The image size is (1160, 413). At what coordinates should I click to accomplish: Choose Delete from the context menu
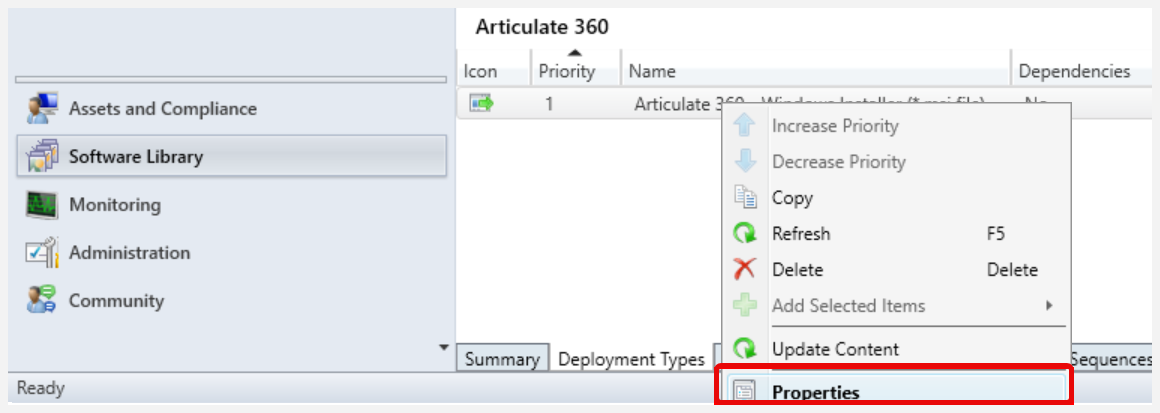coord(897,269)
